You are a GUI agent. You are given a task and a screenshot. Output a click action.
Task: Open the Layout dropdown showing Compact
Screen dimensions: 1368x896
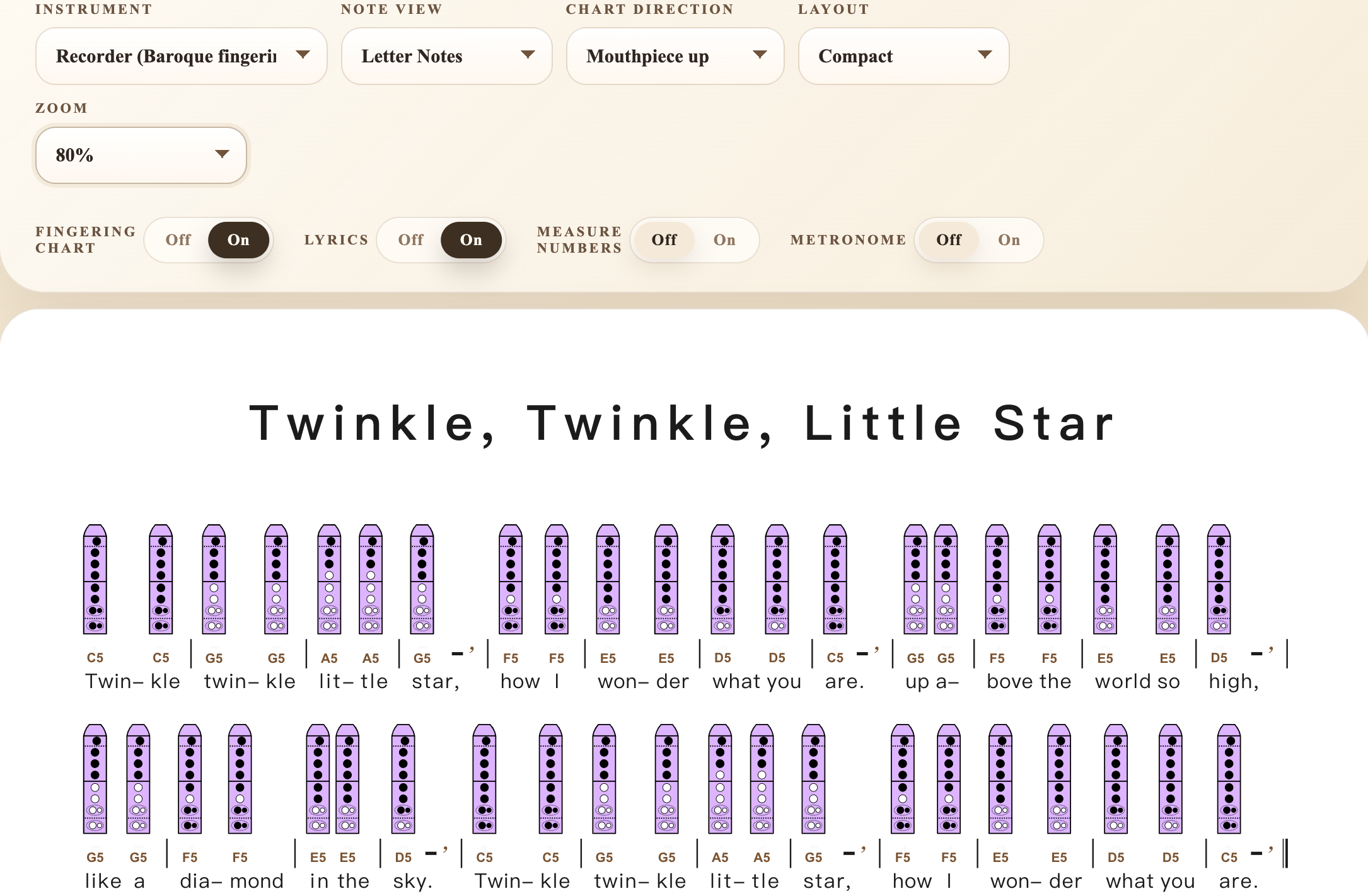coord(903,56)
